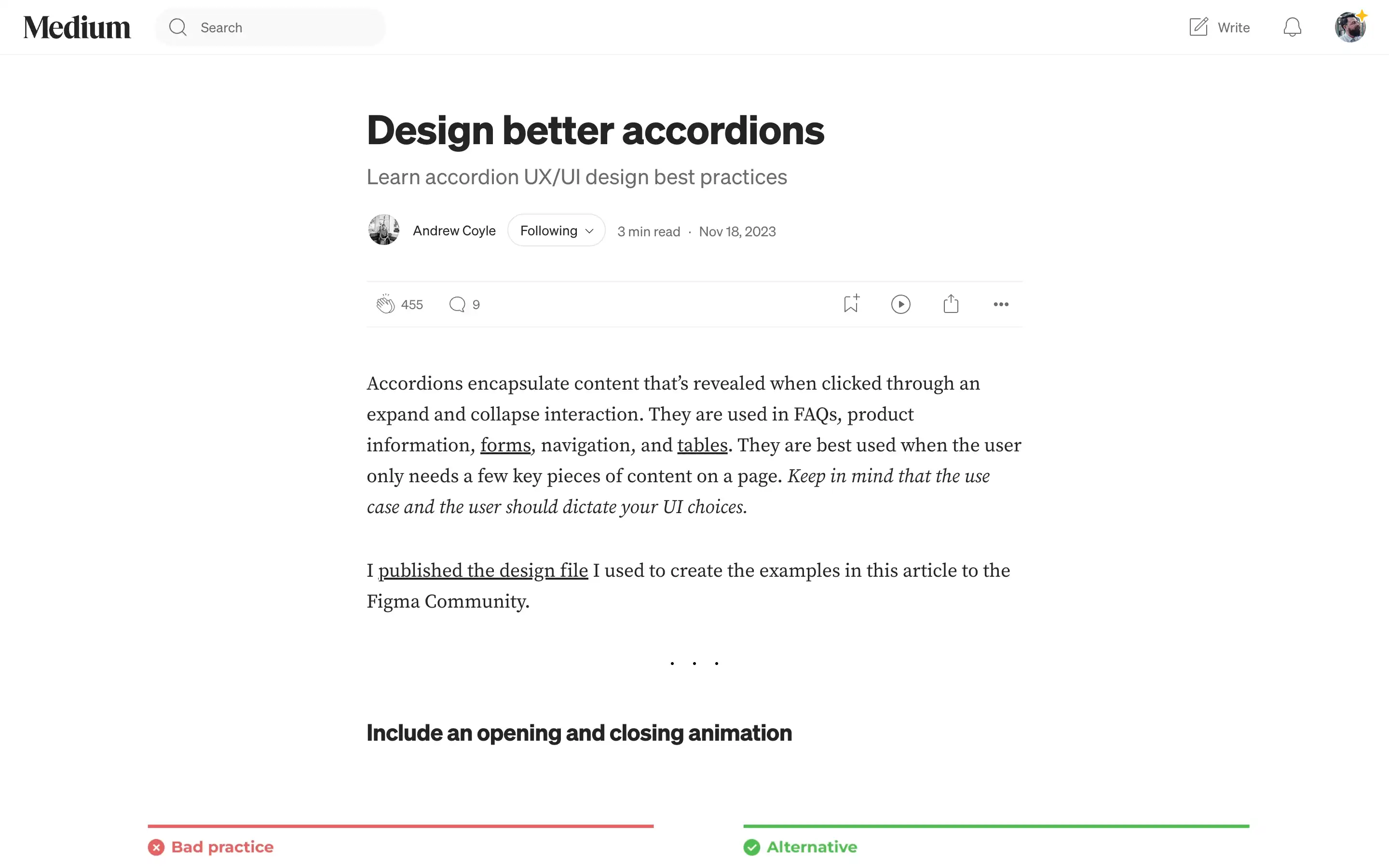
Task: Open the comments panel
Action: tap(457, 304)
